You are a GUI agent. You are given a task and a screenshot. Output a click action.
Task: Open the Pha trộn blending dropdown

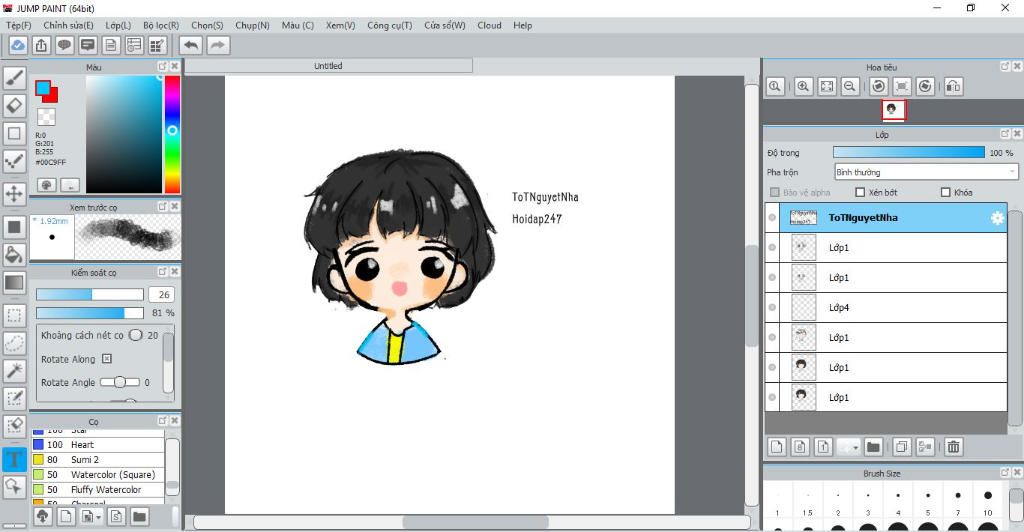point(926,172)
